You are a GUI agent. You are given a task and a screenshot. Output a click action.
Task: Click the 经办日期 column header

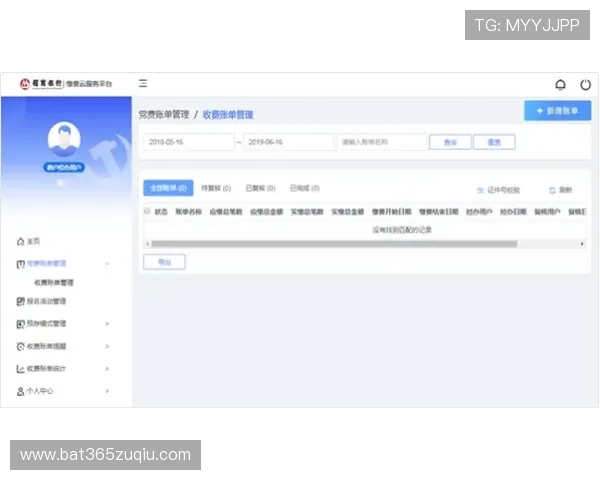[514, 212]
